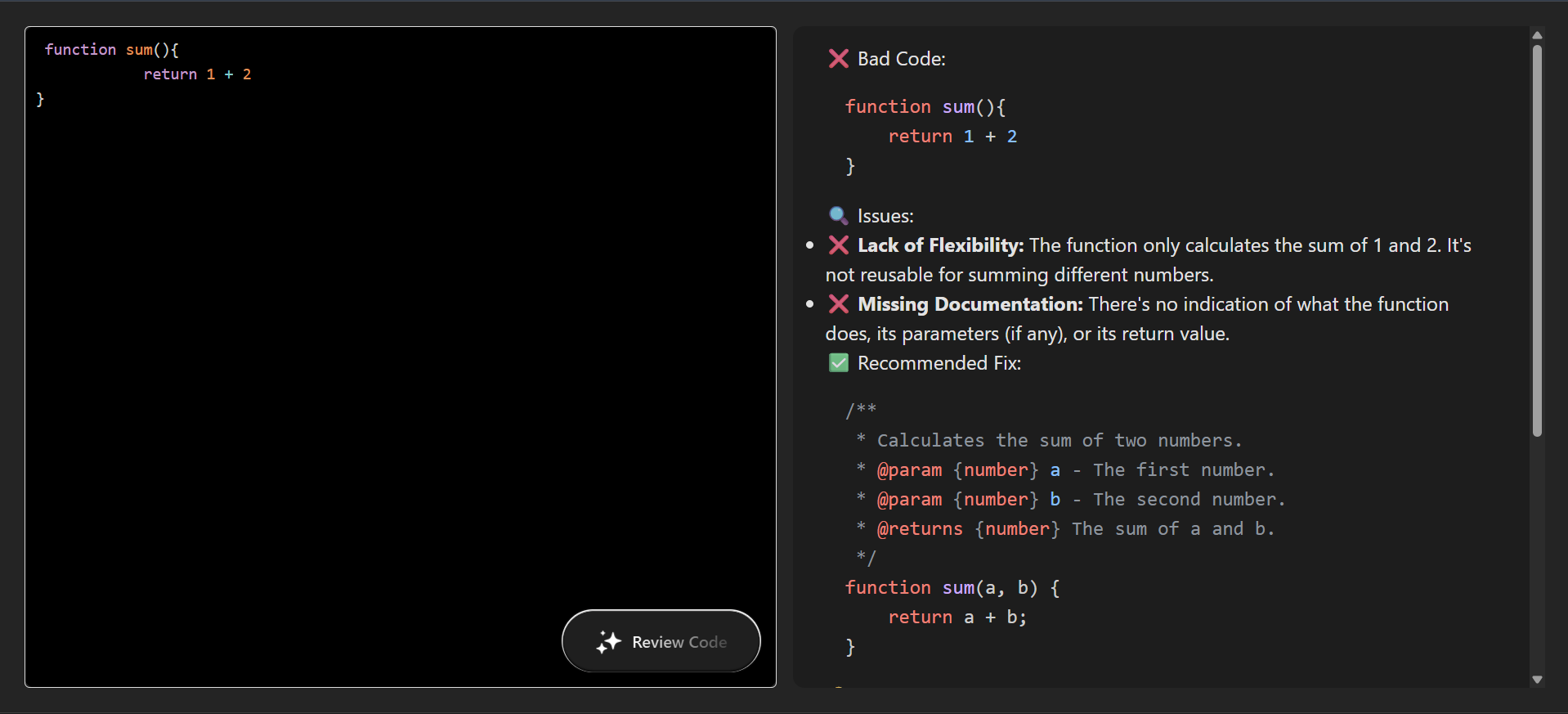Click the 'Recommended Fix:' heading text
This screenshot has width=1568, height=714.
tap(939, 363)
